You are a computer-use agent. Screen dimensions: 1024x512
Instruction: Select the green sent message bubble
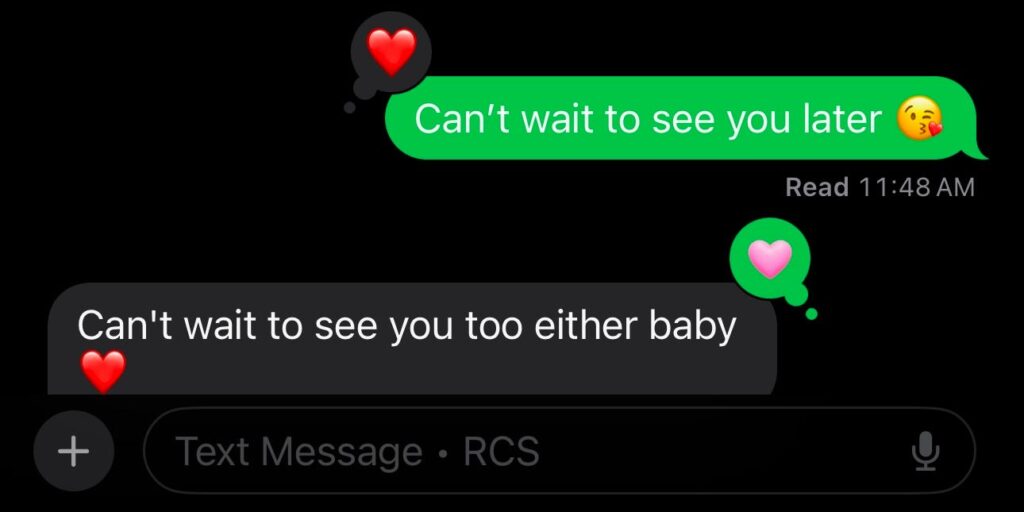685,118
